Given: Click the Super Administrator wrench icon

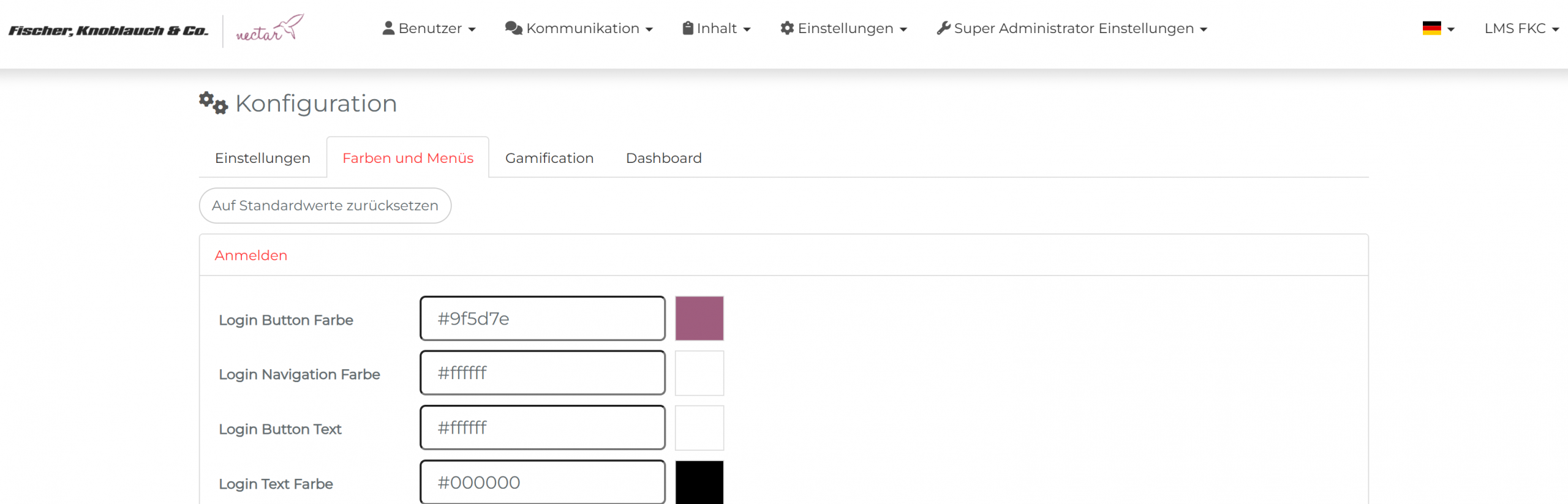Looking at the screenshot, I should click(x=943, y=28).
